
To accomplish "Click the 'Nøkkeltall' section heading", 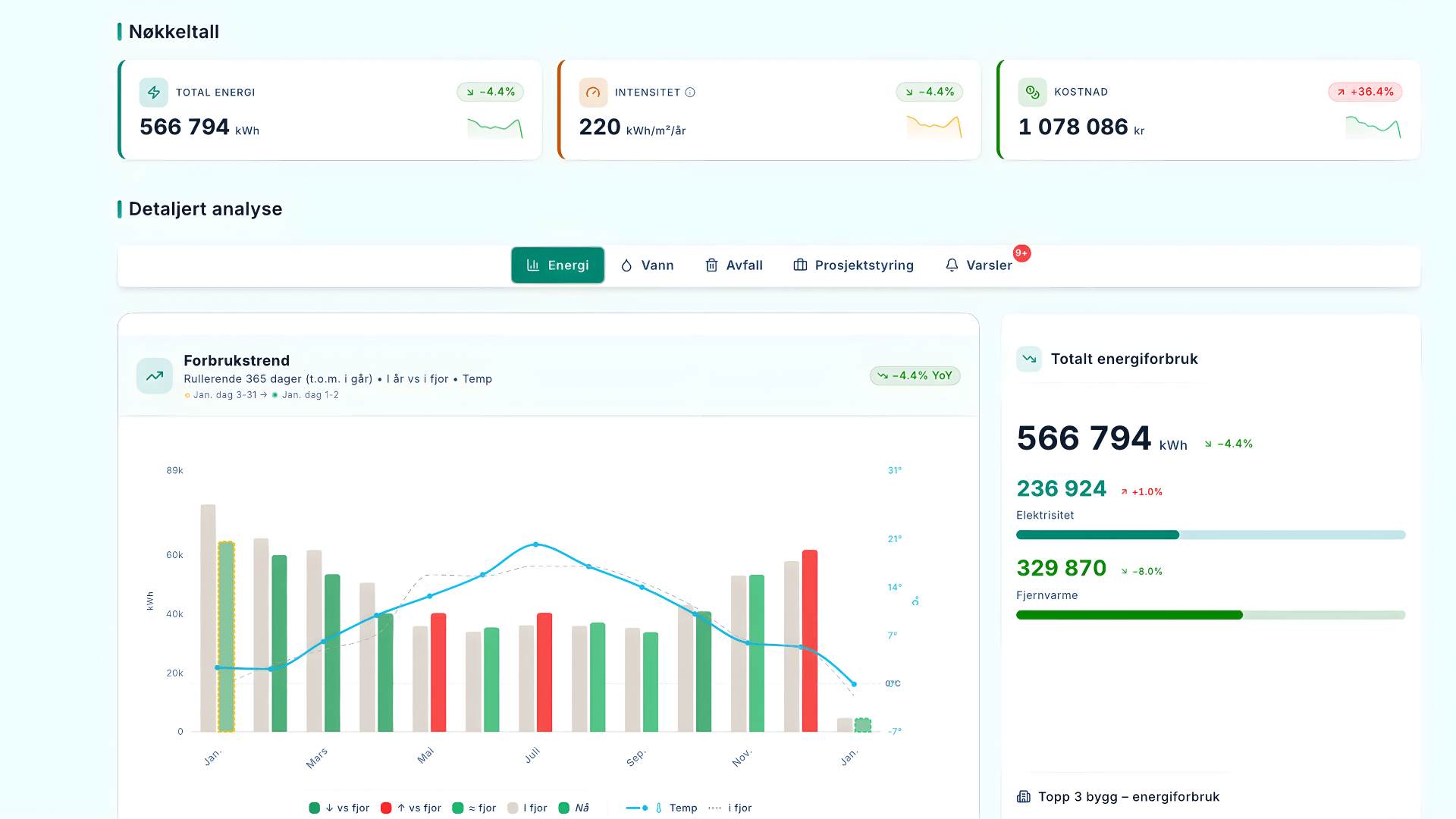I will (174, 32).
